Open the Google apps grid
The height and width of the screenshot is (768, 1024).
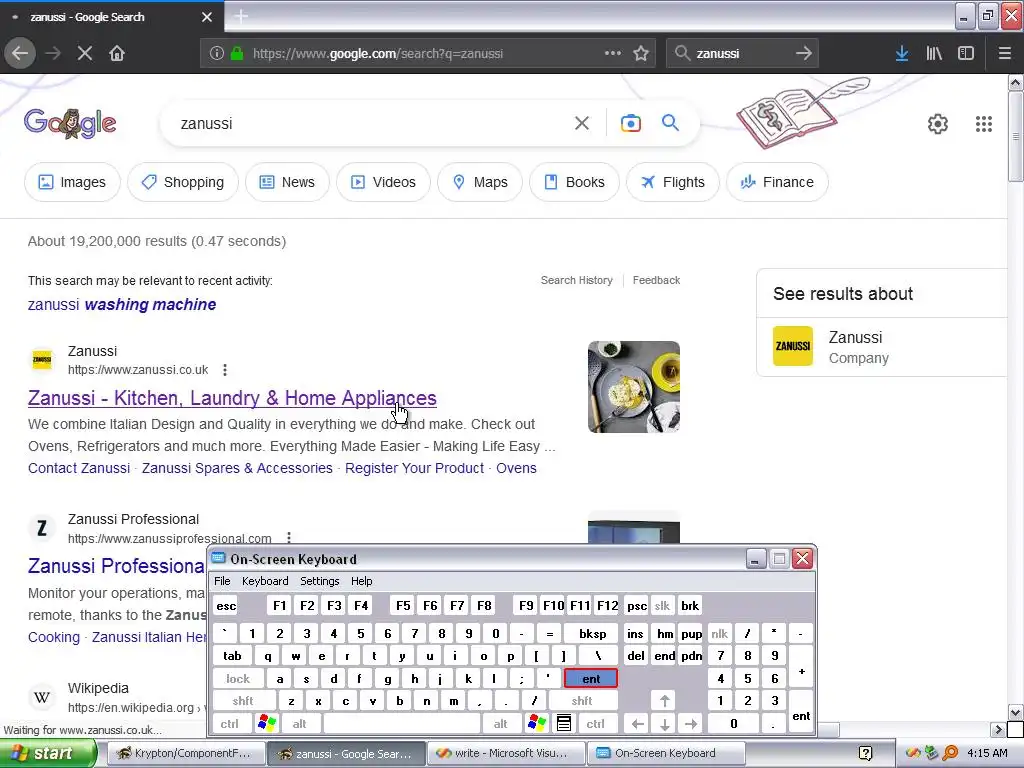click(x=984, y=123)
